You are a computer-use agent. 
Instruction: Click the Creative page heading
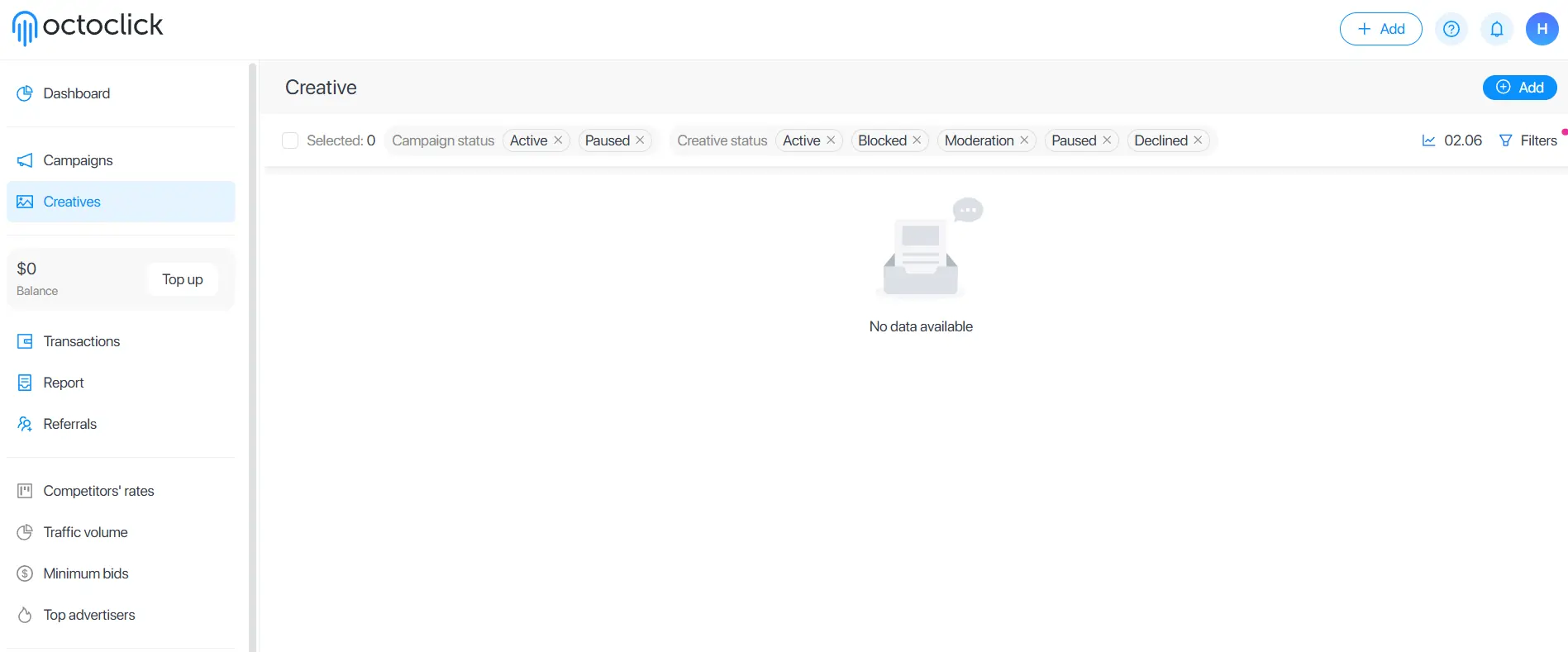[x=321, y=88]
